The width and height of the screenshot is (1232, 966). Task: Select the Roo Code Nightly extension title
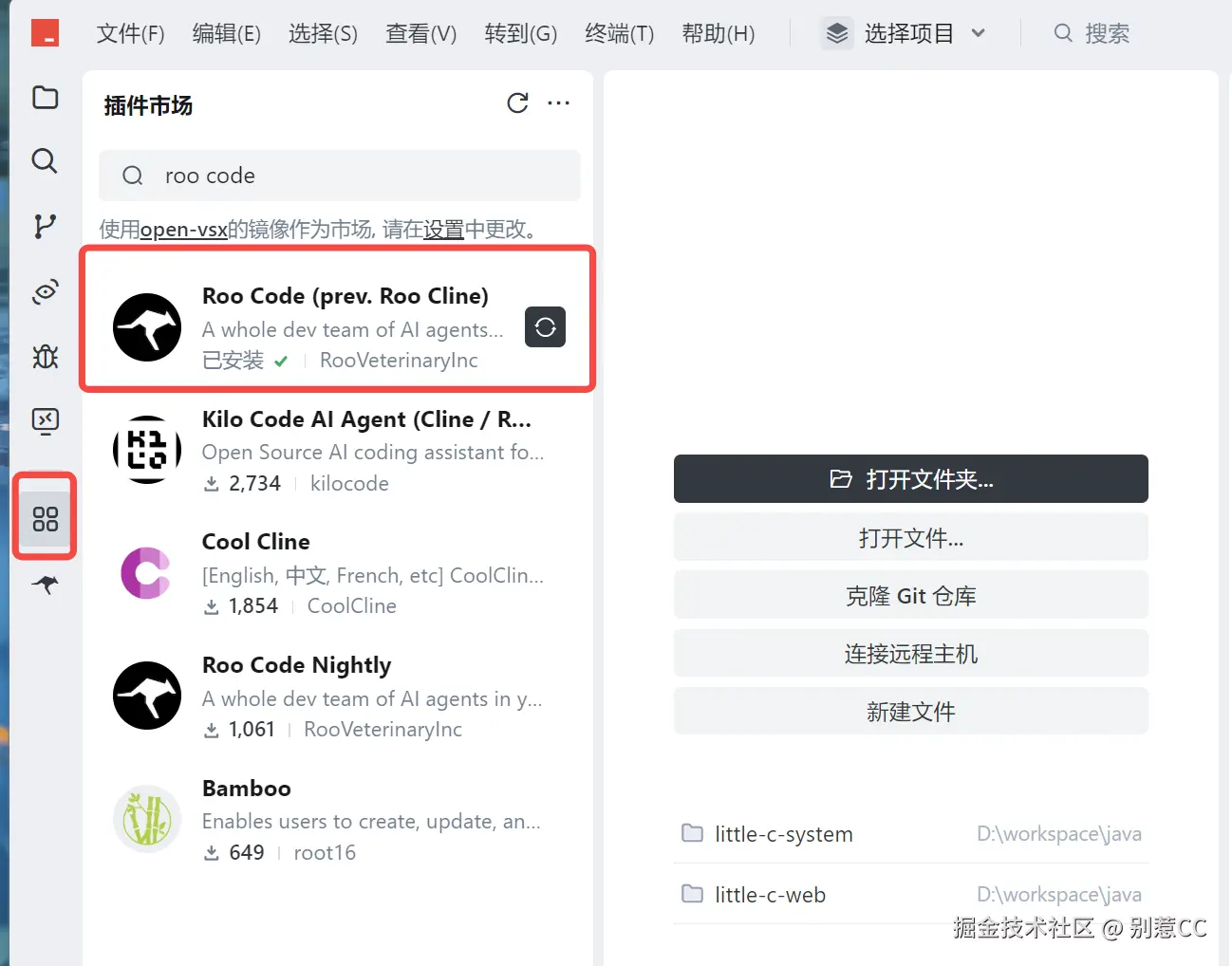(297, 665)
